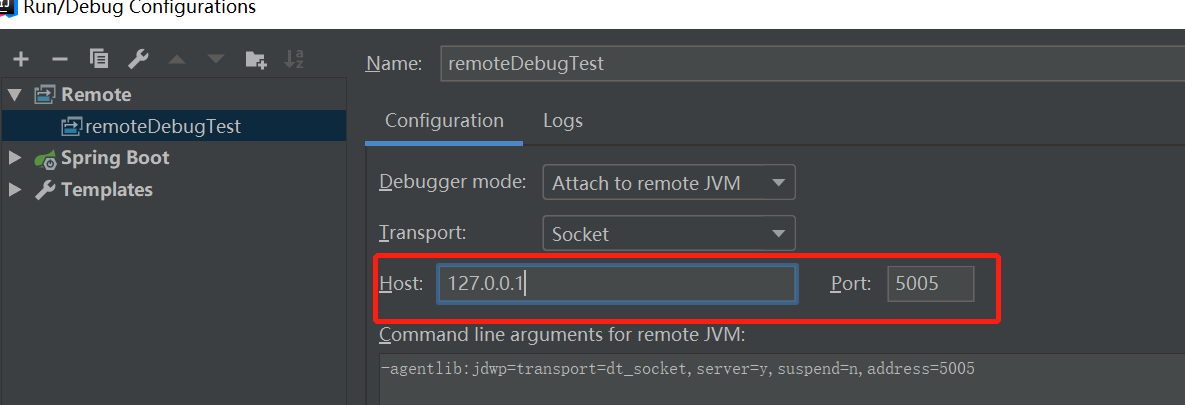Switch to the Logs tab

(563, 120)
